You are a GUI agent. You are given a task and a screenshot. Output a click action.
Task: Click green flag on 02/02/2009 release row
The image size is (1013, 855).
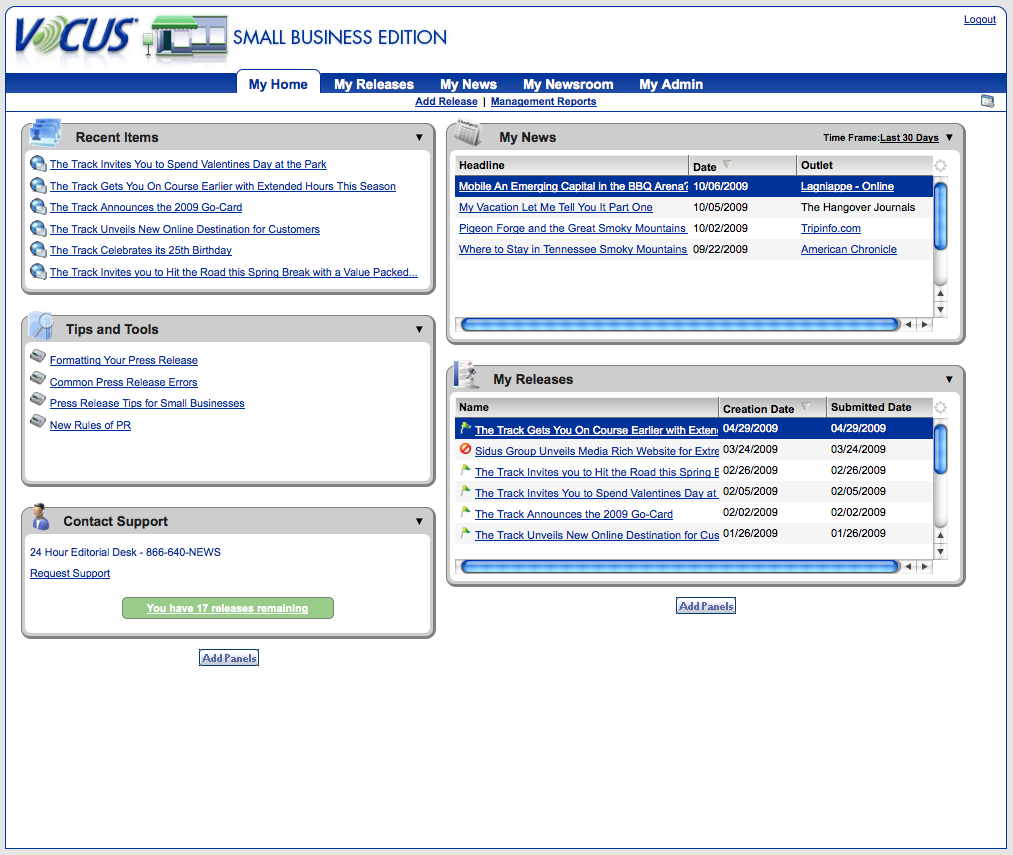(x=465, y=512)
